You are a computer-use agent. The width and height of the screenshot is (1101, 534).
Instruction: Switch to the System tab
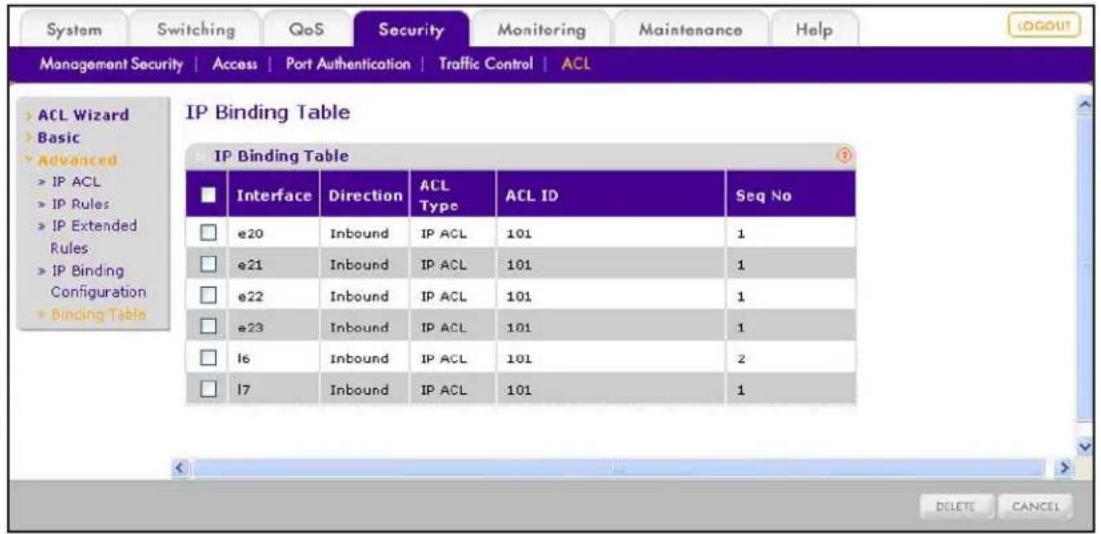[x=74, y=30]
